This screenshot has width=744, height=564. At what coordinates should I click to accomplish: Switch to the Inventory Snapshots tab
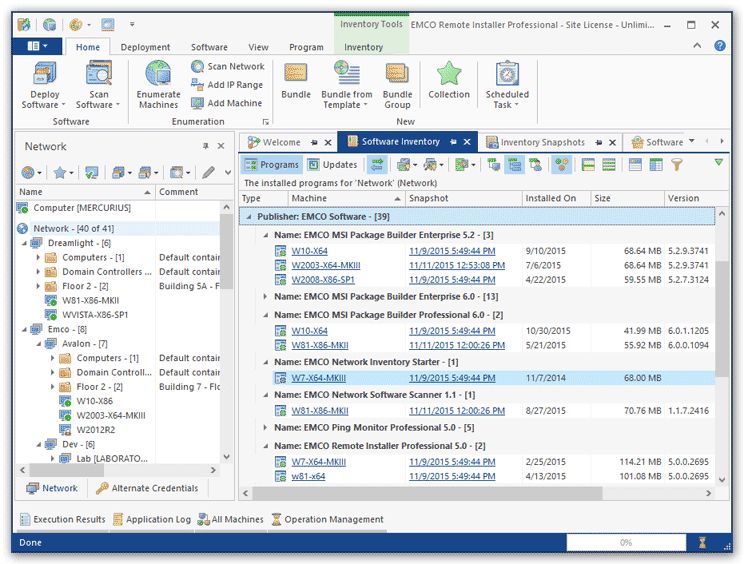click(x=541, y=142)
